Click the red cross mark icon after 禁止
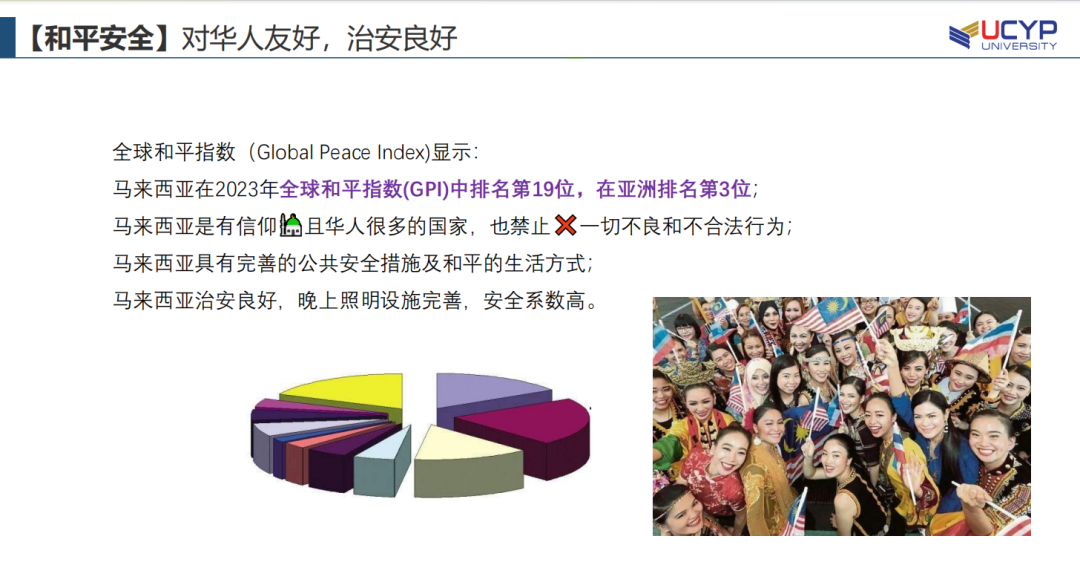Image resolution: width=1080 pixels, height=562 pixels. pos(565,225)
